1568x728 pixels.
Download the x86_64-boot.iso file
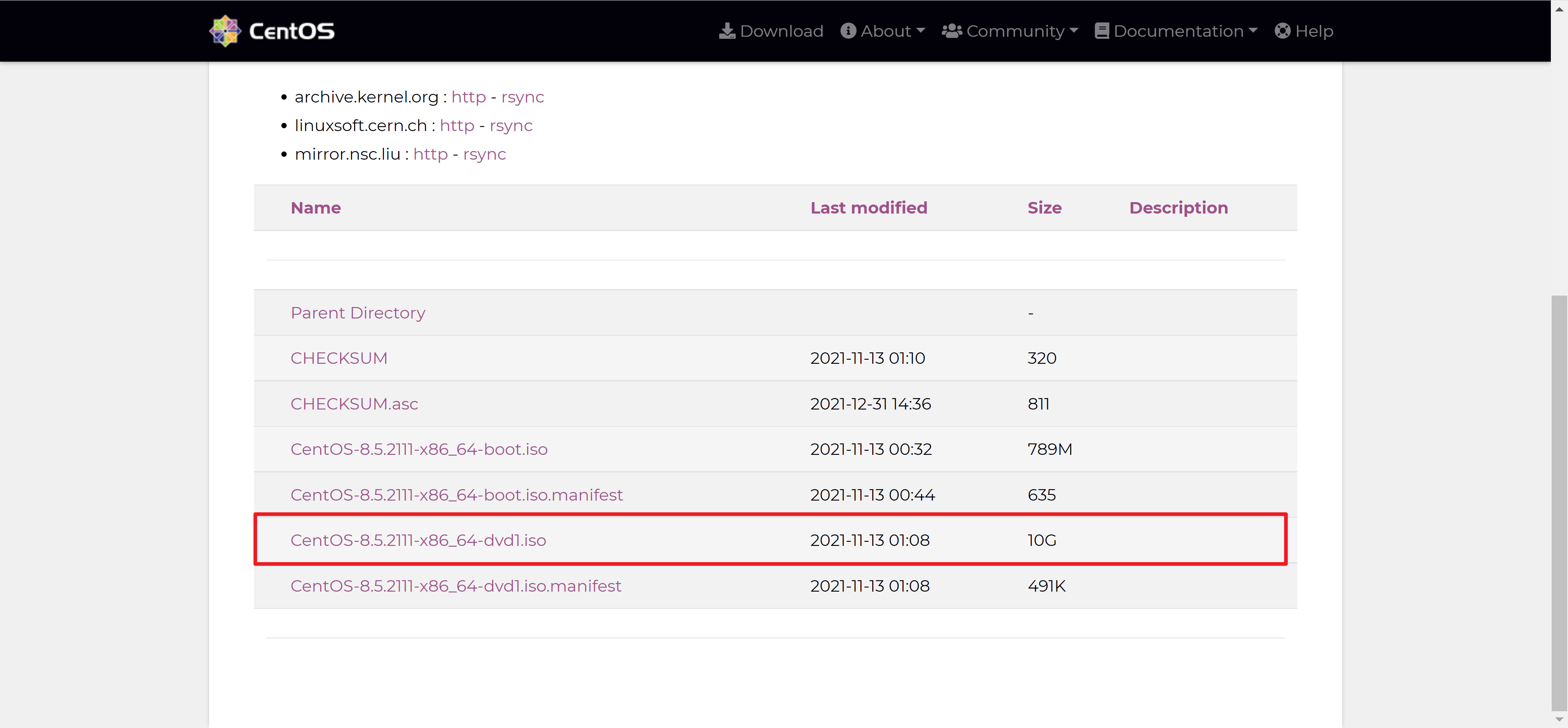pos(418,449)
